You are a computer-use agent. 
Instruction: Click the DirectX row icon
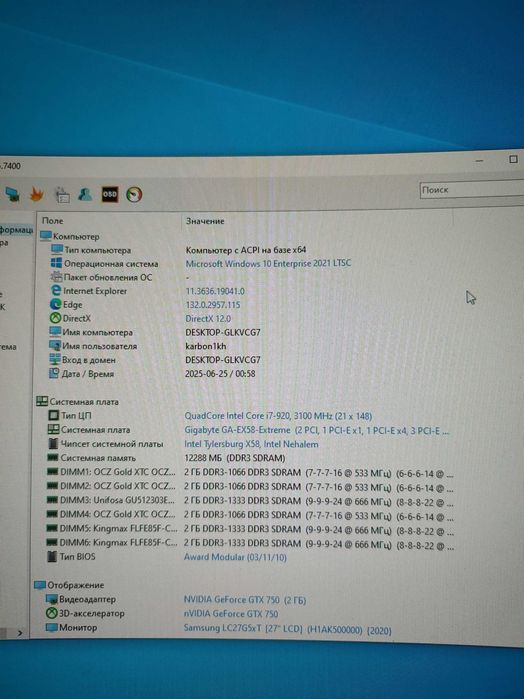(x=55, y=318)
